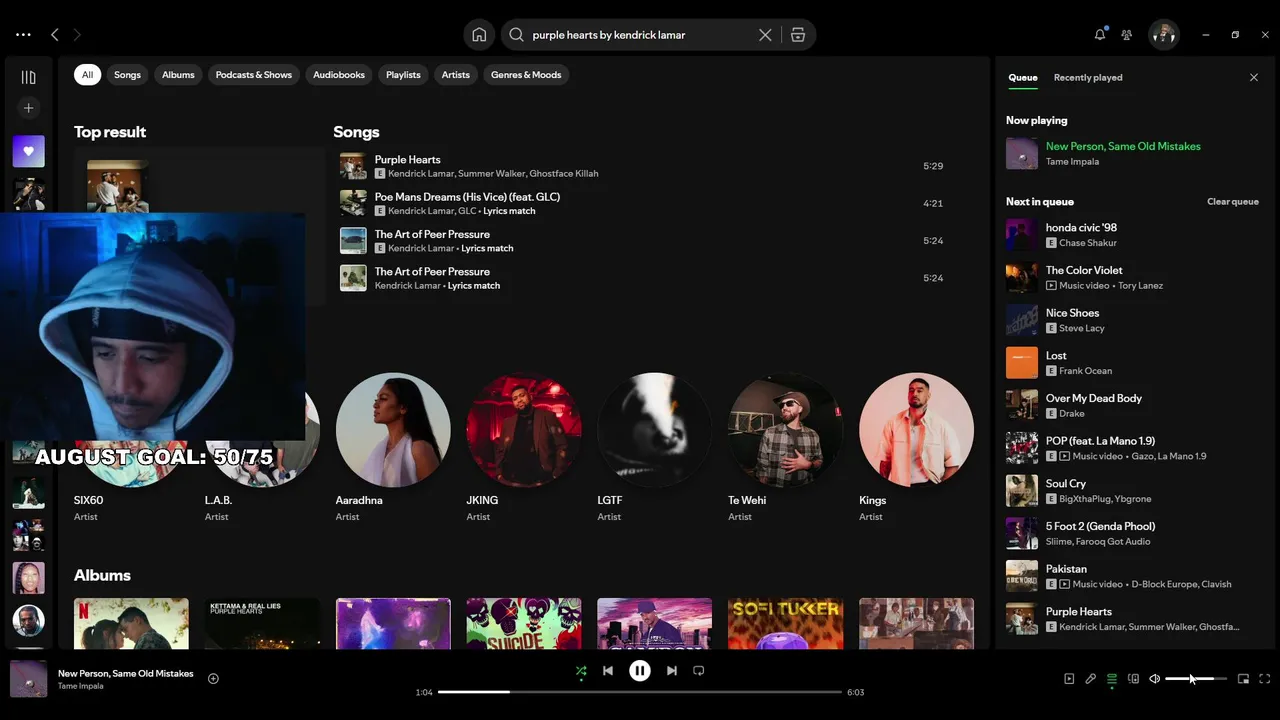Open Suicide Squad album cover
Viewport: 1280px width, 720px height.
[x=524, y=624]
